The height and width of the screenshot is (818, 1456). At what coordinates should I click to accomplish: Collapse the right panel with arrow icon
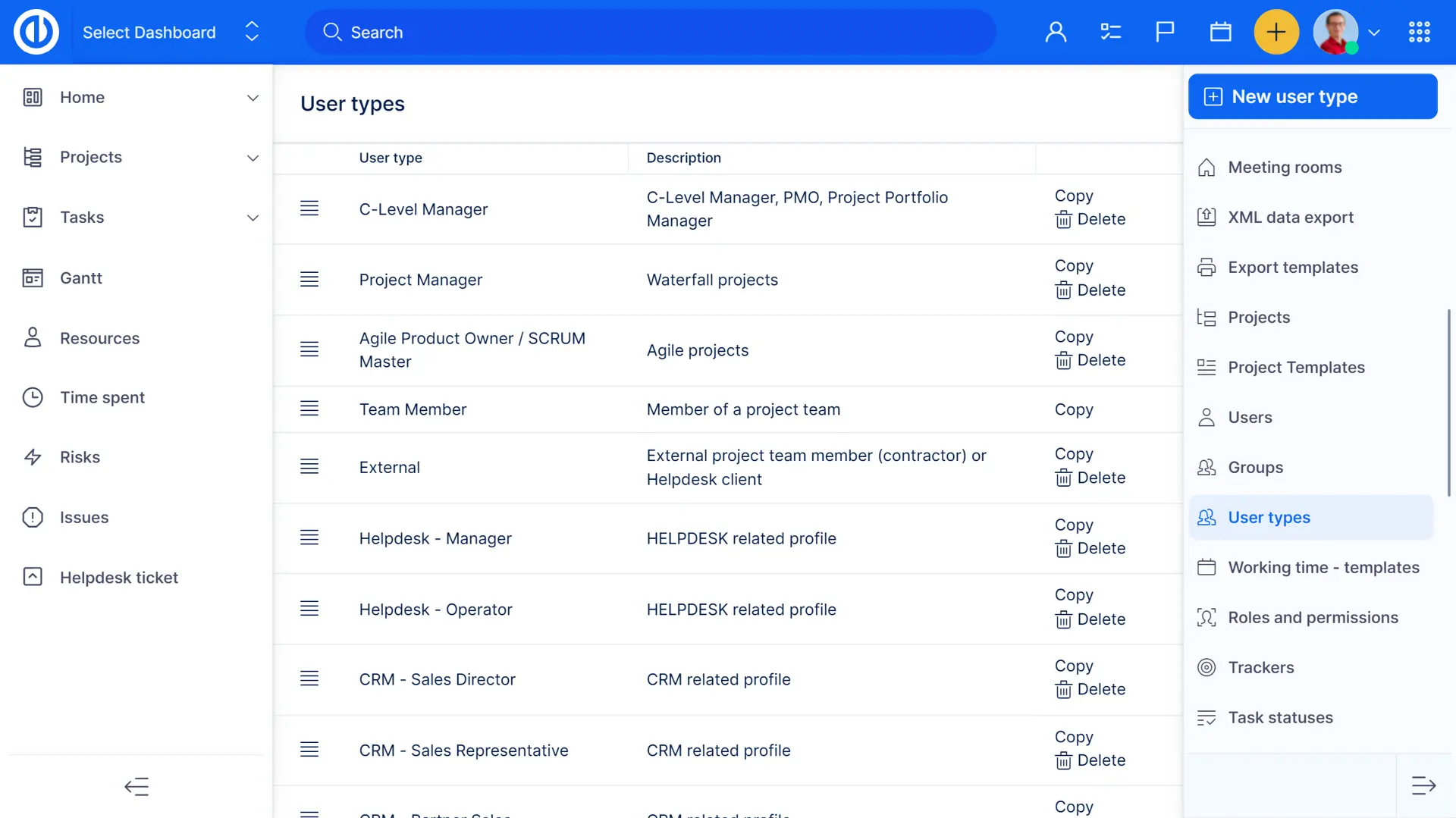[x=1423, y=785]
